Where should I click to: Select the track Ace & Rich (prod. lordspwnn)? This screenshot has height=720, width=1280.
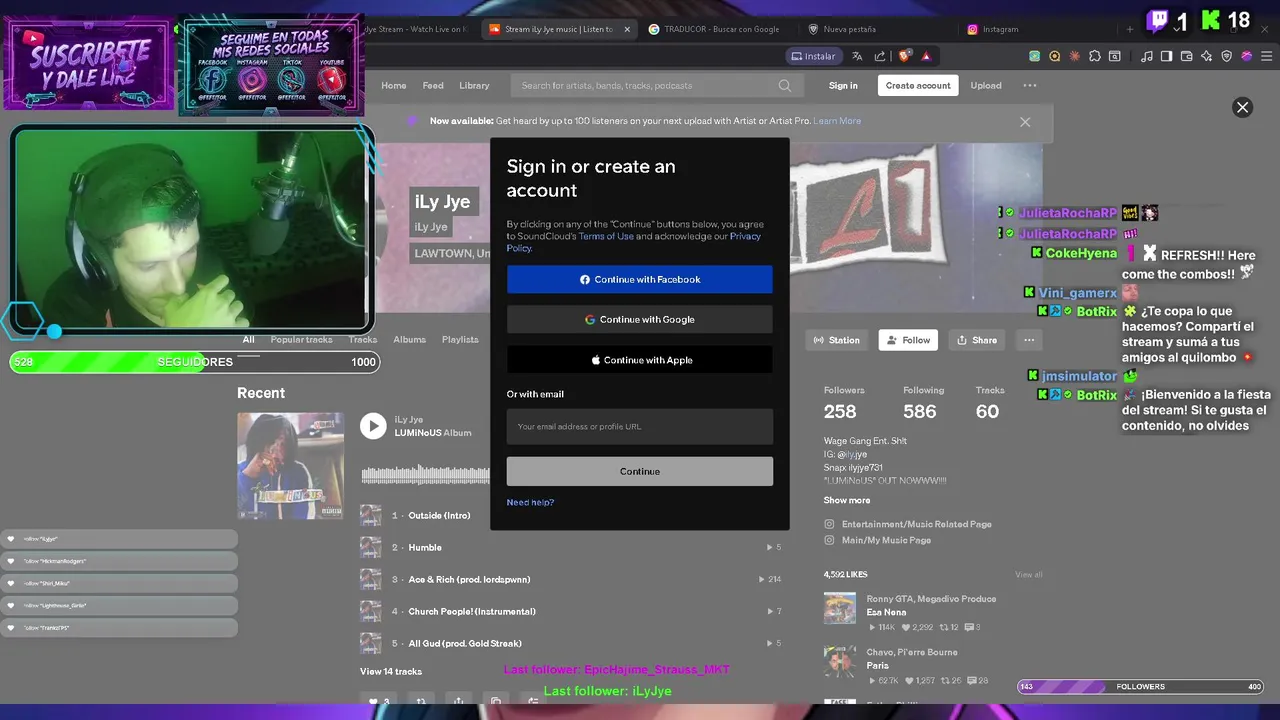(469, 579)
